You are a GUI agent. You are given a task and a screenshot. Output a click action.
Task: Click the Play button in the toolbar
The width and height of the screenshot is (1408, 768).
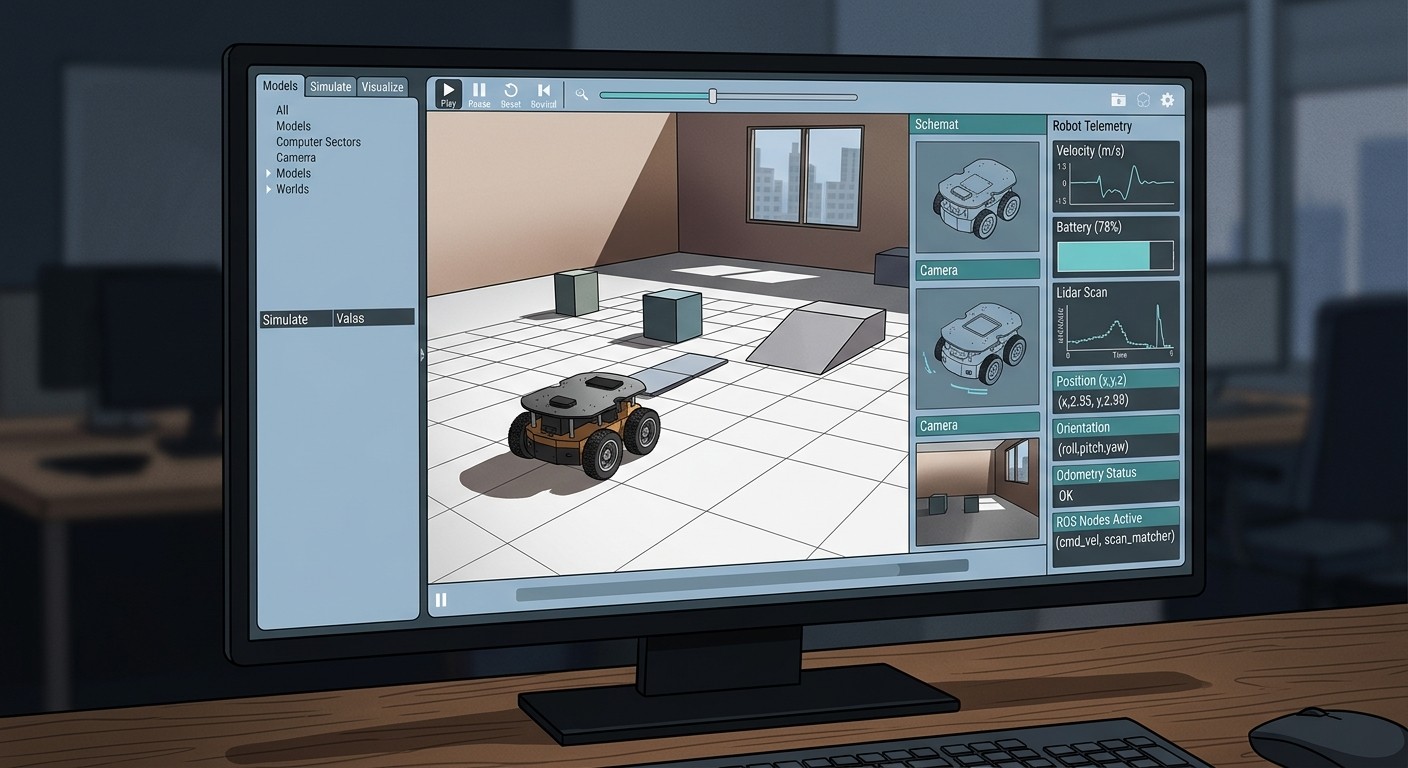point(448,94)
